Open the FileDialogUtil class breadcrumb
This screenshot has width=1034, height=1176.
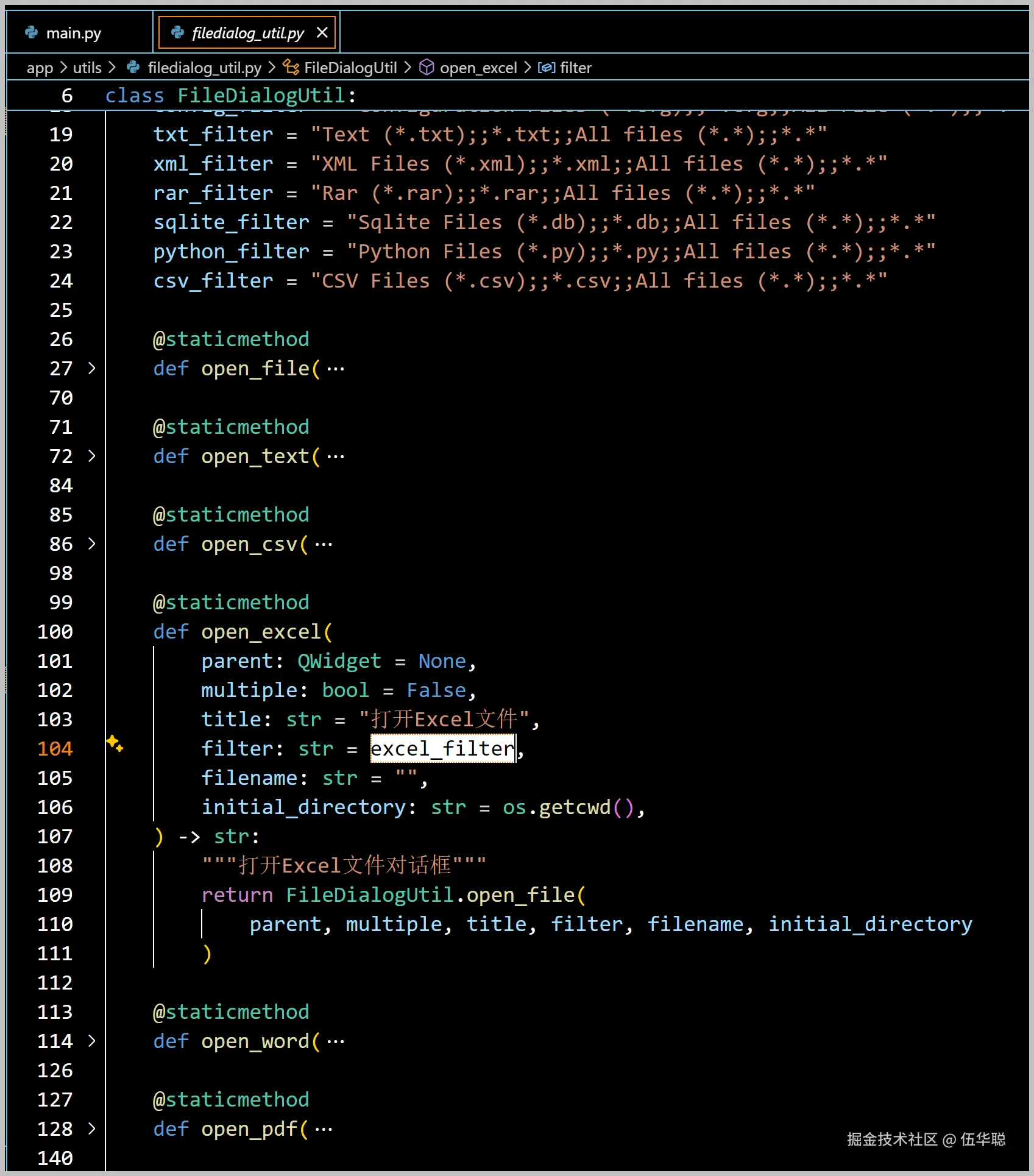(350, 68)
